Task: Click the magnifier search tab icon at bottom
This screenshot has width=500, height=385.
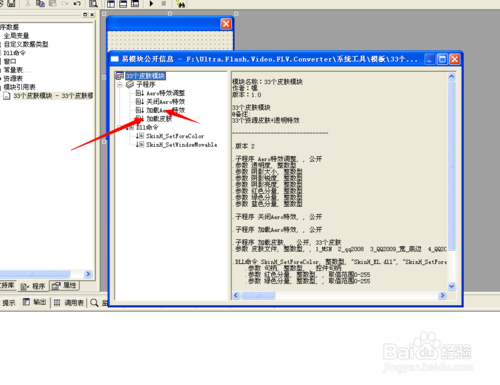Action: pyautogui.click(x=94, y=303)
